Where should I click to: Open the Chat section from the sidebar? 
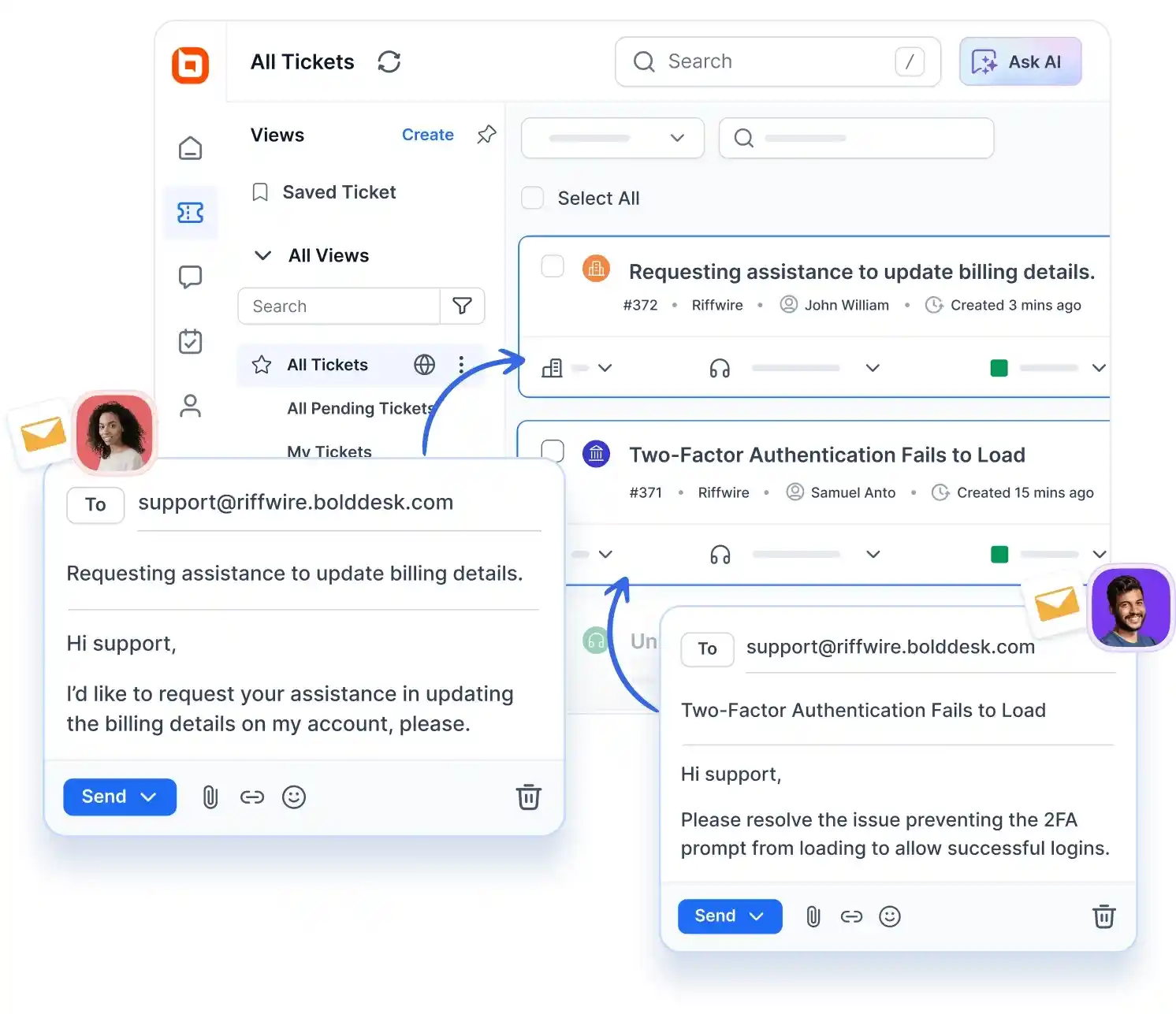click(x=190, y=277)
